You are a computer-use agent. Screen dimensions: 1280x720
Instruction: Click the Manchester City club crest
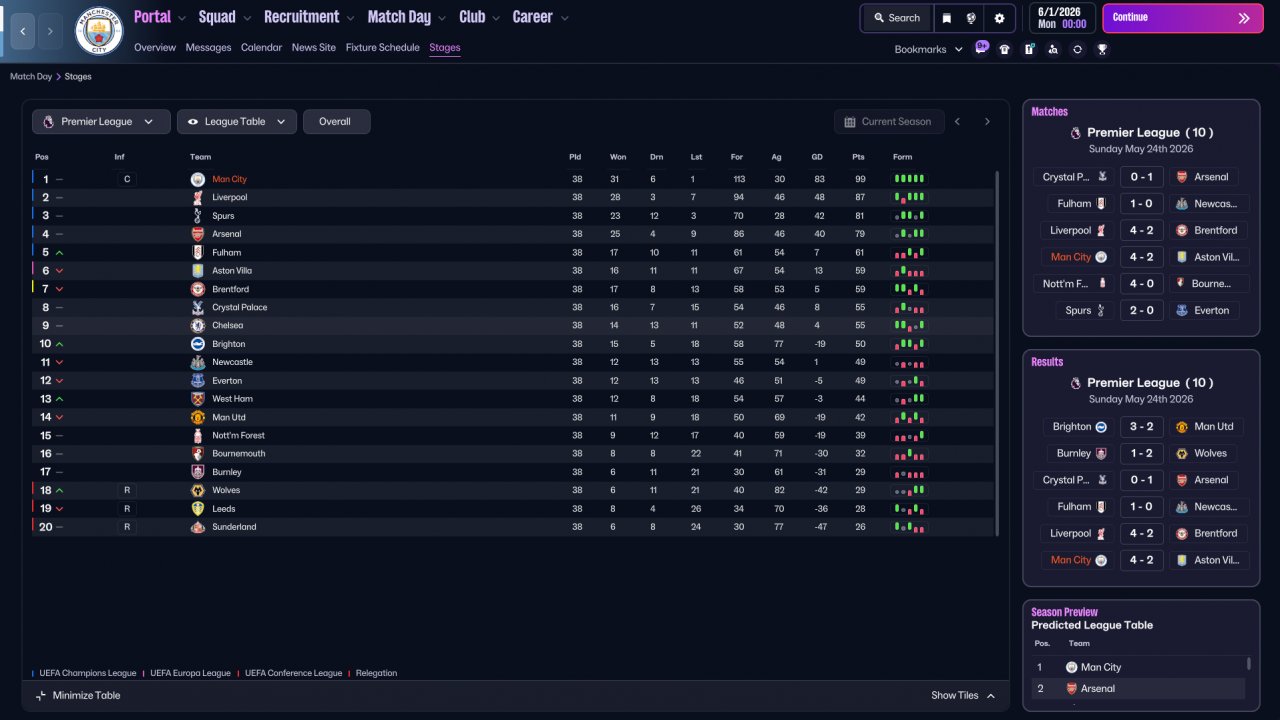click(99, 31)
